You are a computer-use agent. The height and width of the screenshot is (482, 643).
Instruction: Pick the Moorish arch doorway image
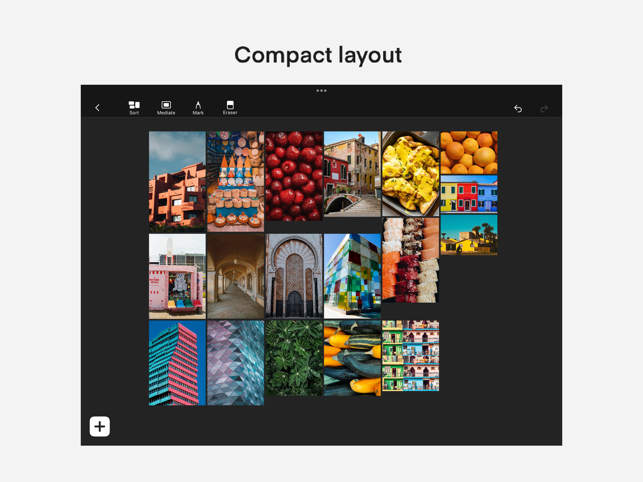tap(294, 276)
